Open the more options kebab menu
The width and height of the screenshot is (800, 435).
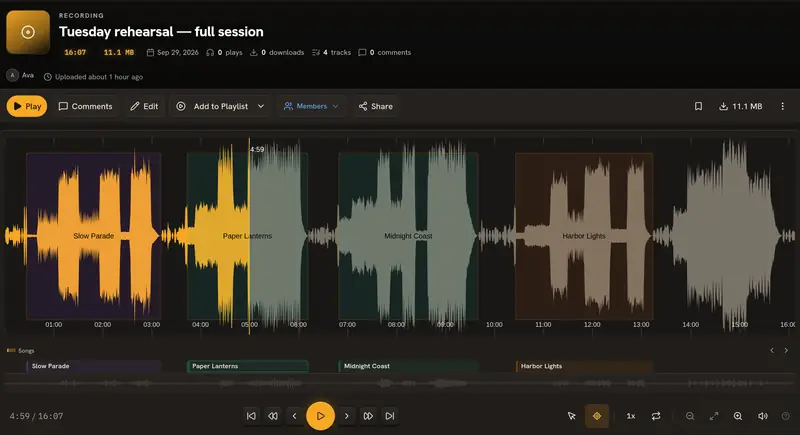click(783, 106)
